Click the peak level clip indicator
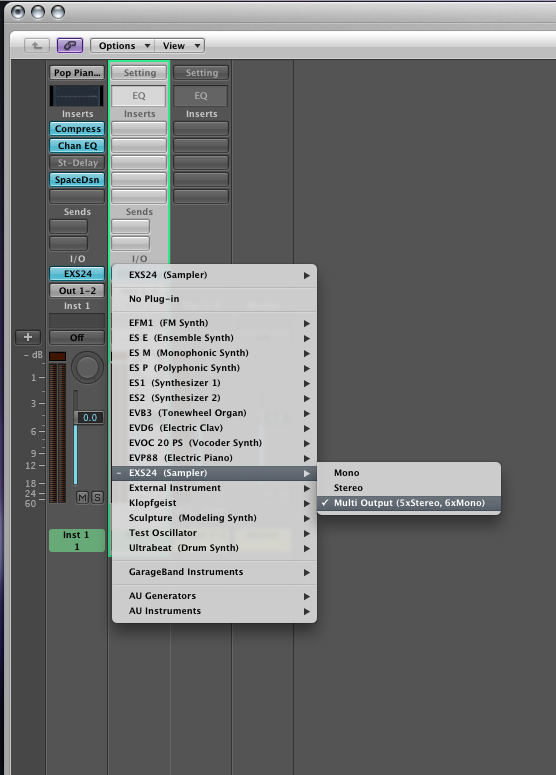The image size is (556, 775). click(57, 356)
